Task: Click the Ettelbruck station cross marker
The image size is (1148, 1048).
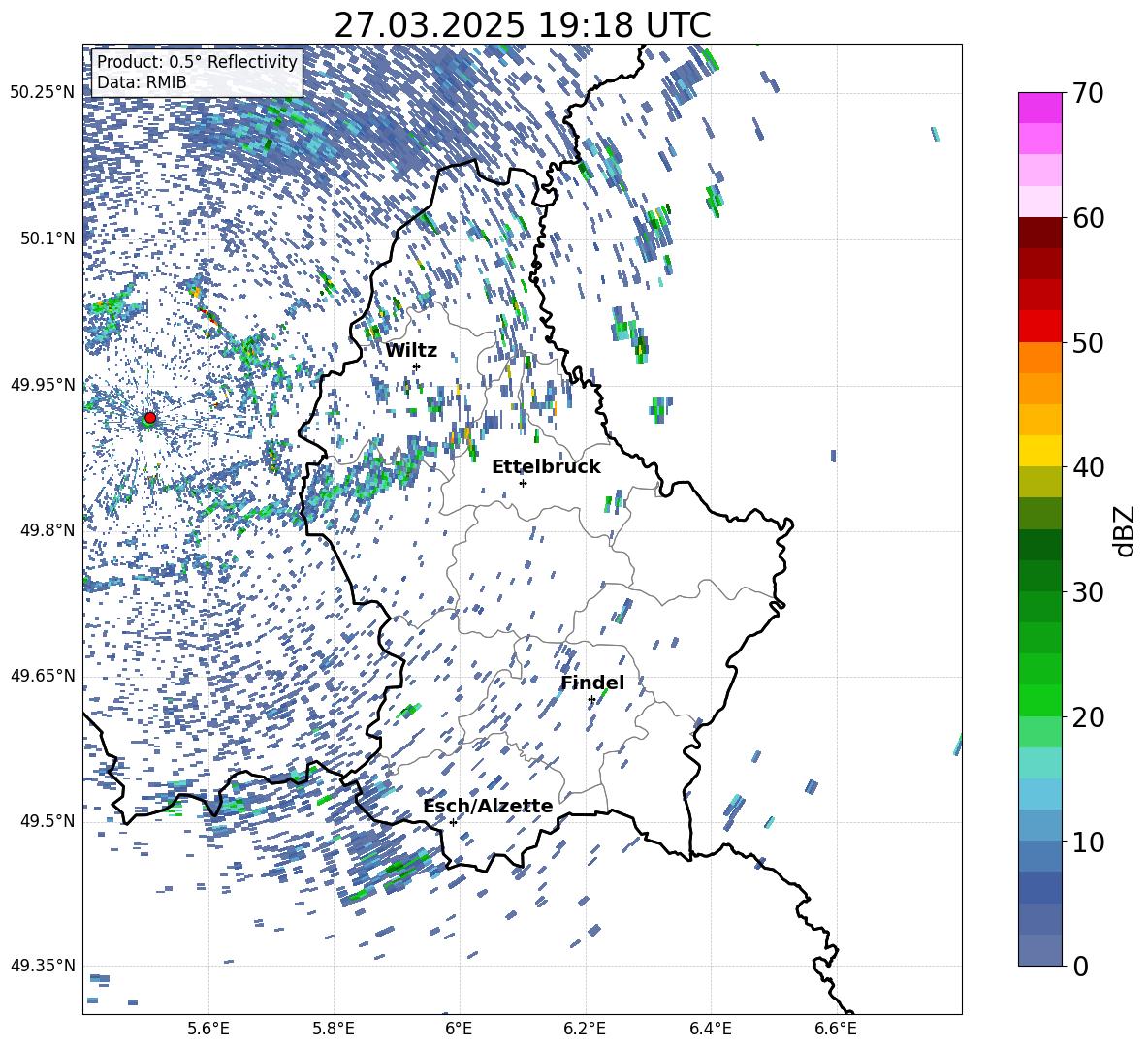Action: point(523,483)
